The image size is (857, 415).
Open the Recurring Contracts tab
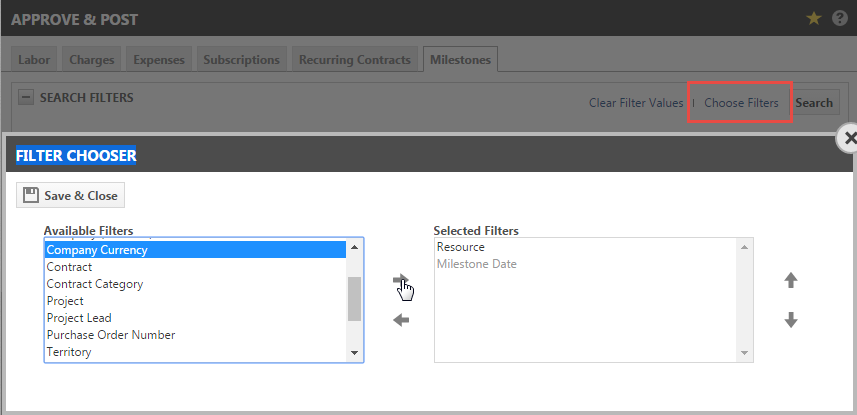pos(354,60)
